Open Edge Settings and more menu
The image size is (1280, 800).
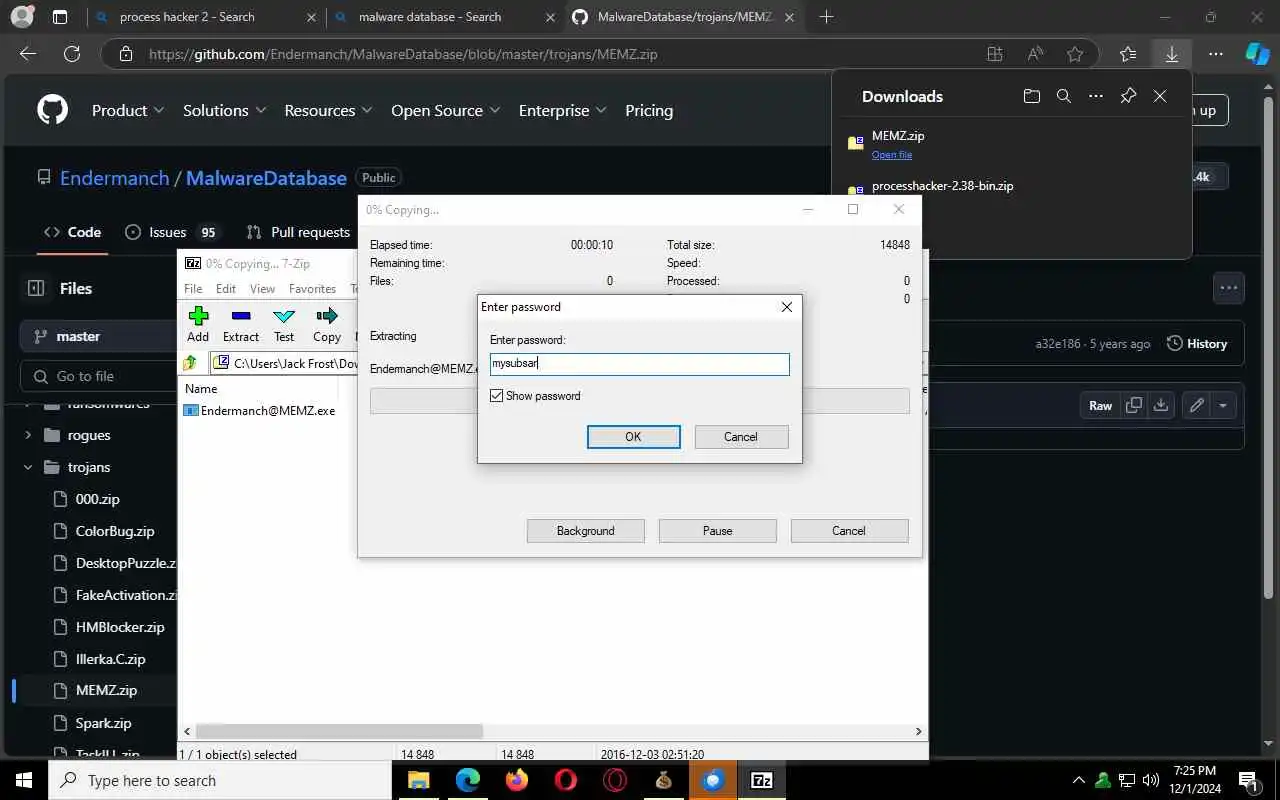tap(1215, 54)
